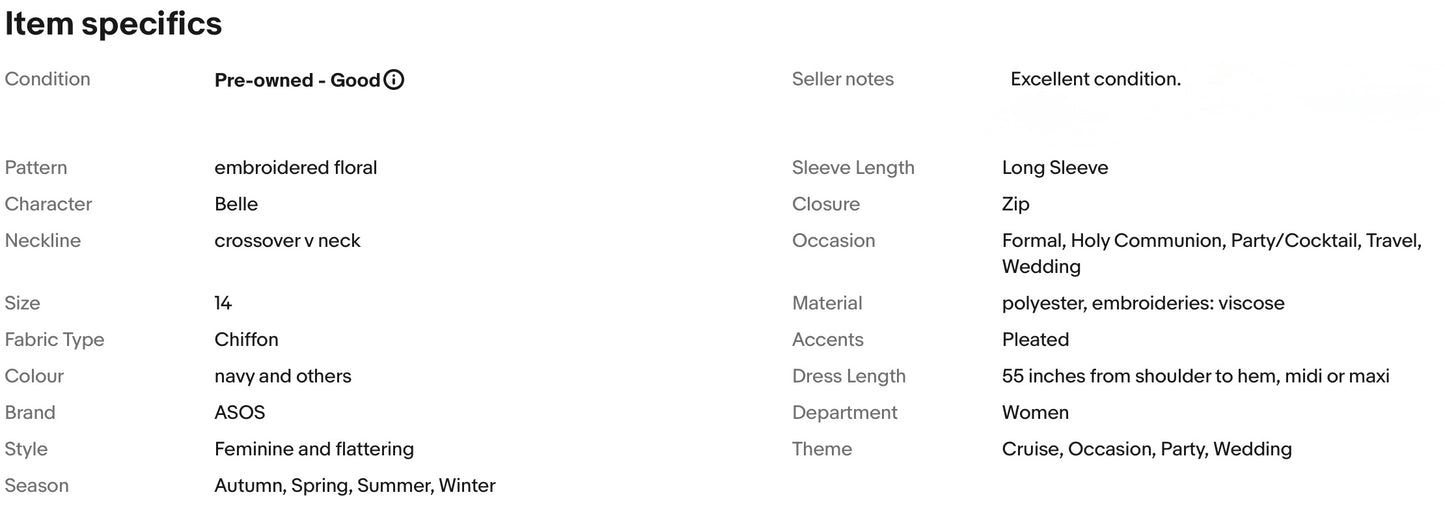Select the Excellent condition seller note
Viewport: 1445px width, 529px height.
pyautogui.click(x=1095, y=79)
